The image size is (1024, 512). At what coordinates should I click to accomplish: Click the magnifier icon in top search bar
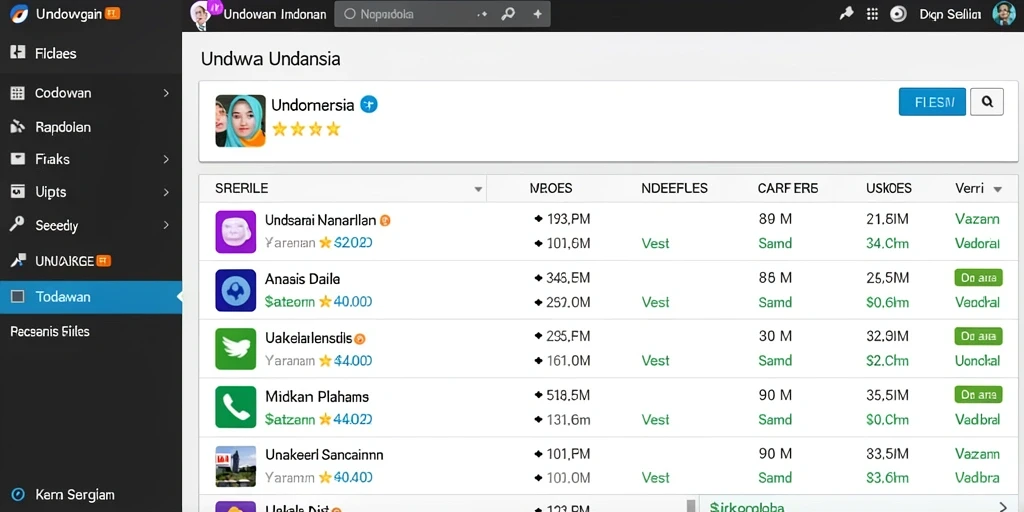(x=508, y=14)
